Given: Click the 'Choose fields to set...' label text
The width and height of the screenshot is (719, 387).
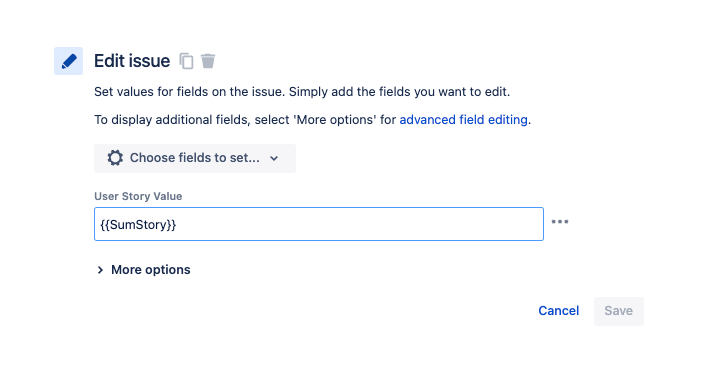Looking at the screenshot, I should tap(194, 158).
